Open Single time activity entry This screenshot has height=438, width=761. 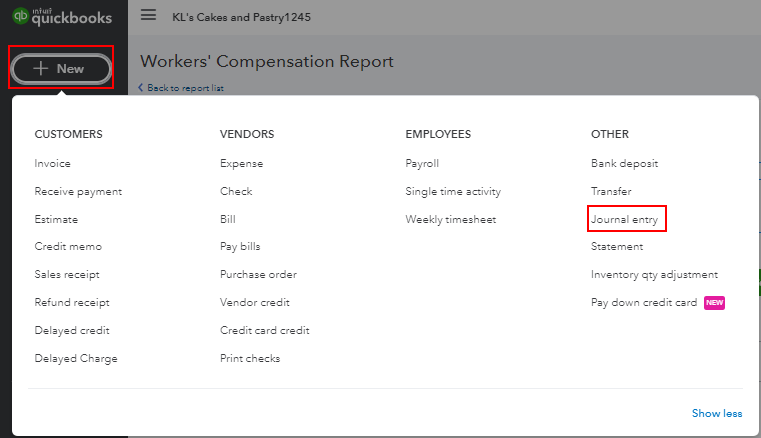pyautogui.click(x=453, y=192)
